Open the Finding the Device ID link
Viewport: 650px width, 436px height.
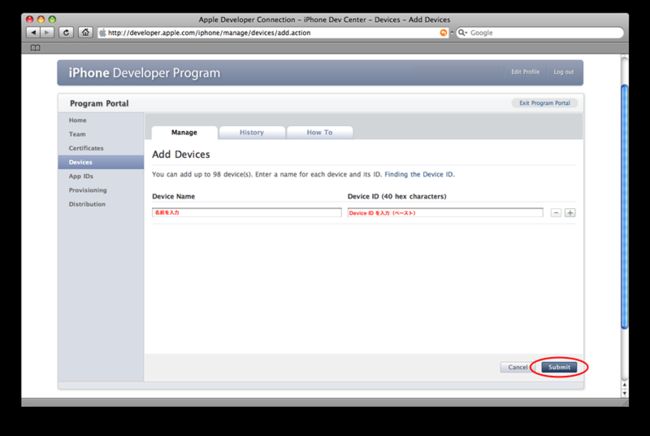tap(419, 174)
